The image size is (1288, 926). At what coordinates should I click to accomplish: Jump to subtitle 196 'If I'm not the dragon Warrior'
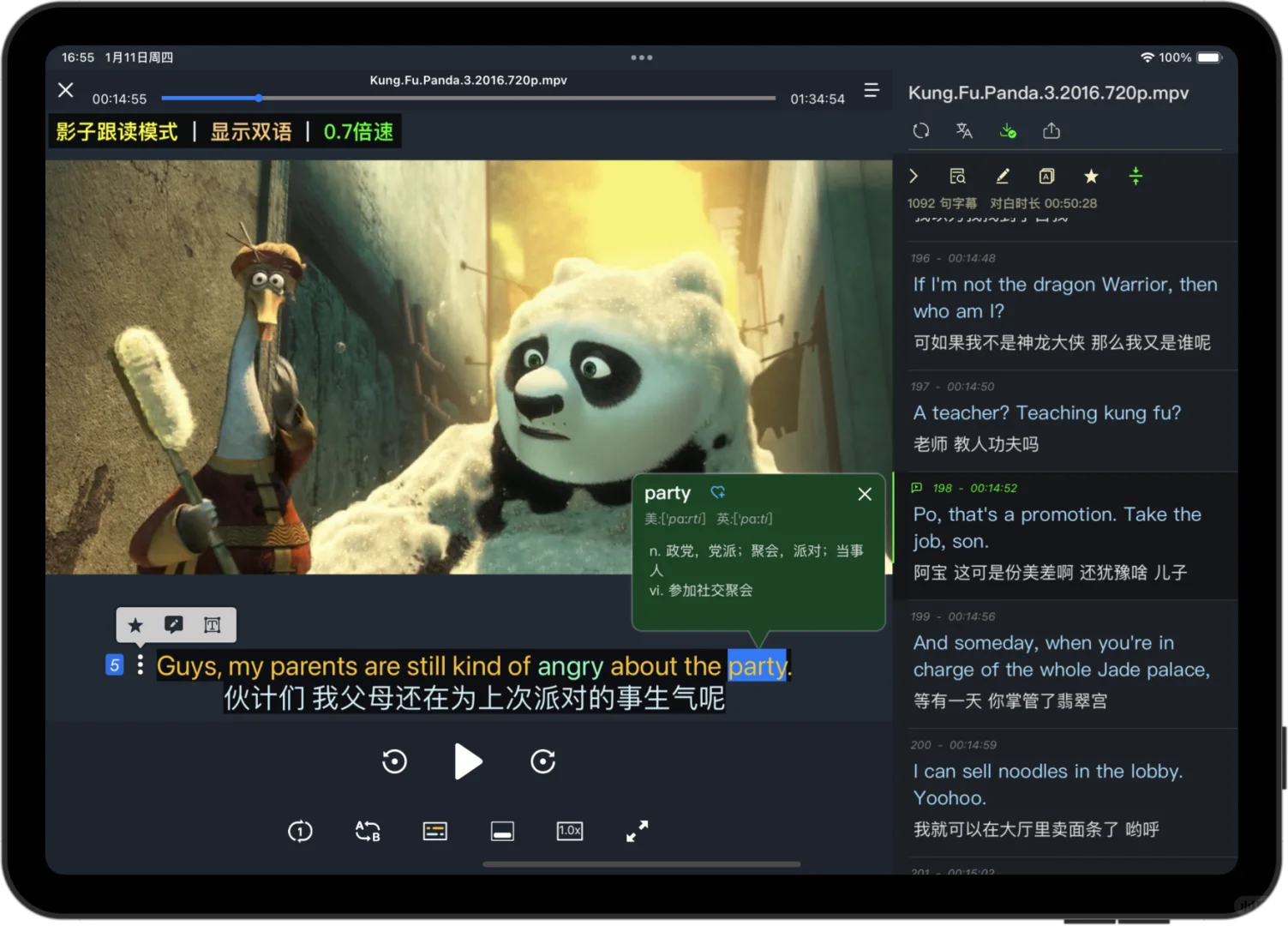1065,305
